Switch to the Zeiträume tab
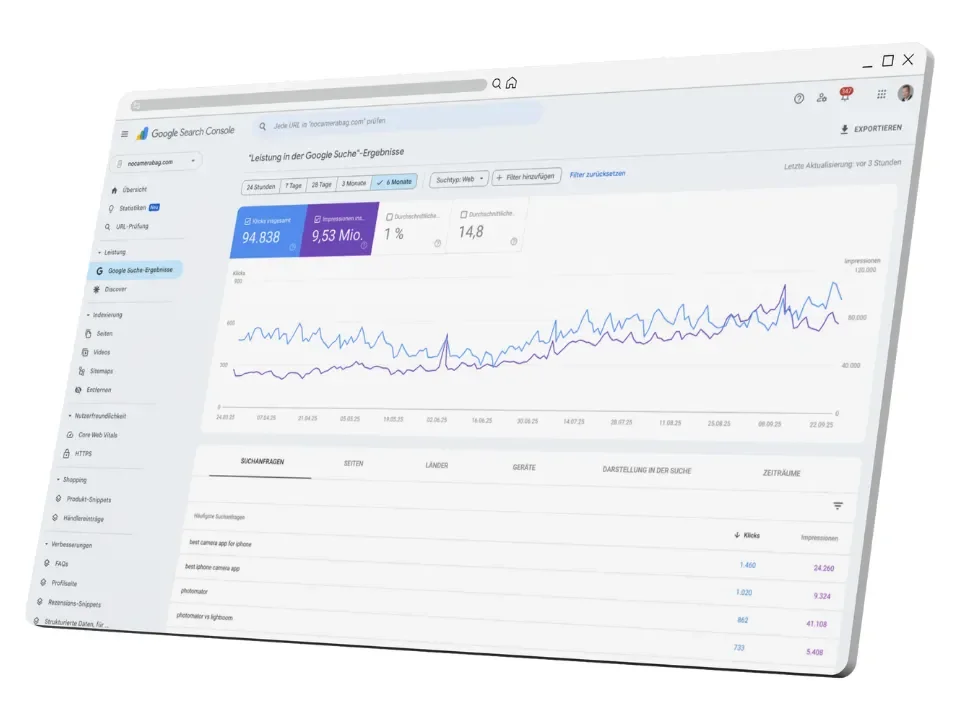The width and height of the screenshot is (960, 720). coord(781,473)
